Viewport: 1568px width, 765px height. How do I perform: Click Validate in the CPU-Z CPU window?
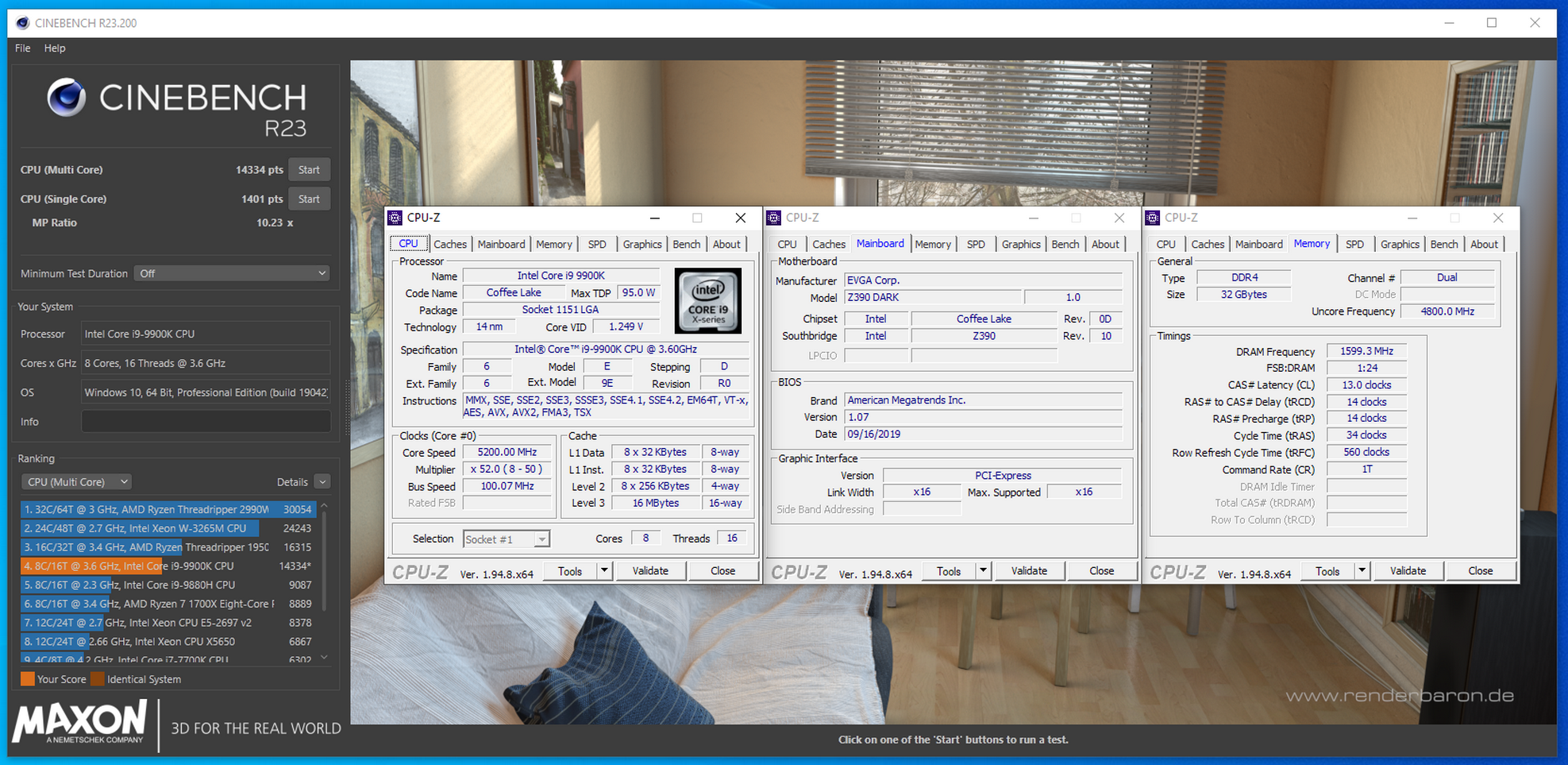point(650,571)
